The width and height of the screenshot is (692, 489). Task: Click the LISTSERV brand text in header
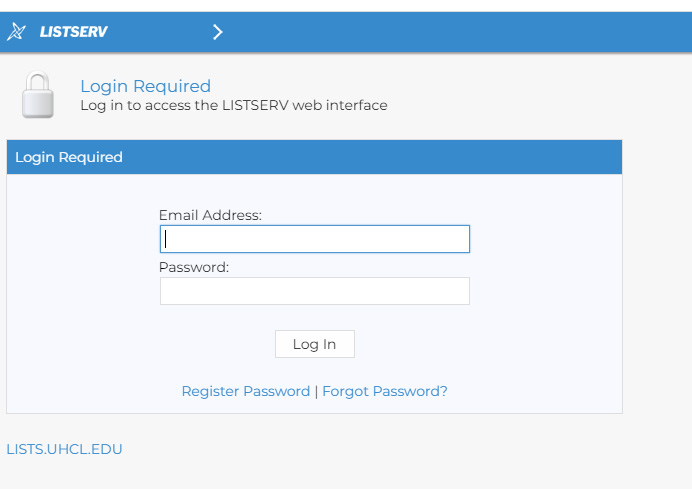pos(73,32)
